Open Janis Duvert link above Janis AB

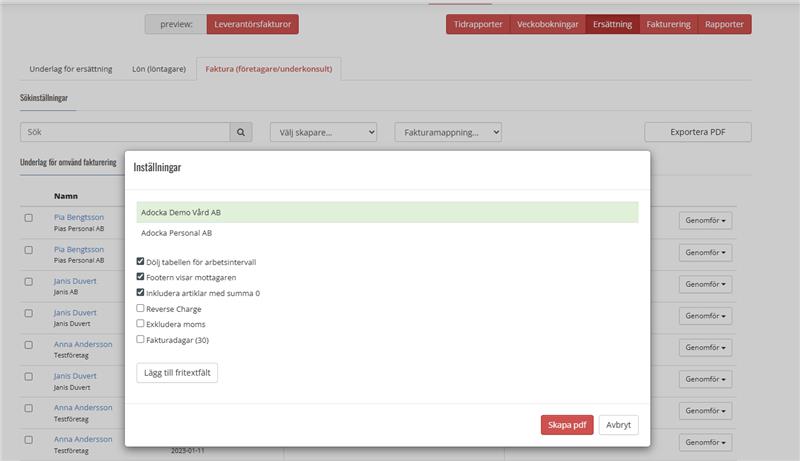pyautogui.click(x=75, y=281)
